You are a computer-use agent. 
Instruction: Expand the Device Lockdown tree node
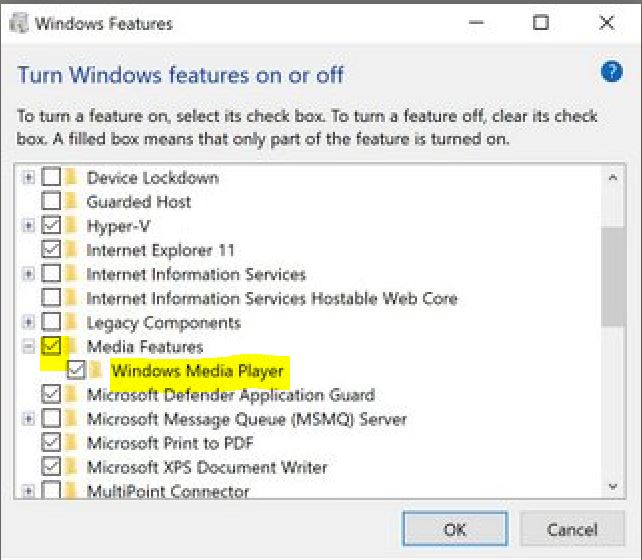point(28,177)
